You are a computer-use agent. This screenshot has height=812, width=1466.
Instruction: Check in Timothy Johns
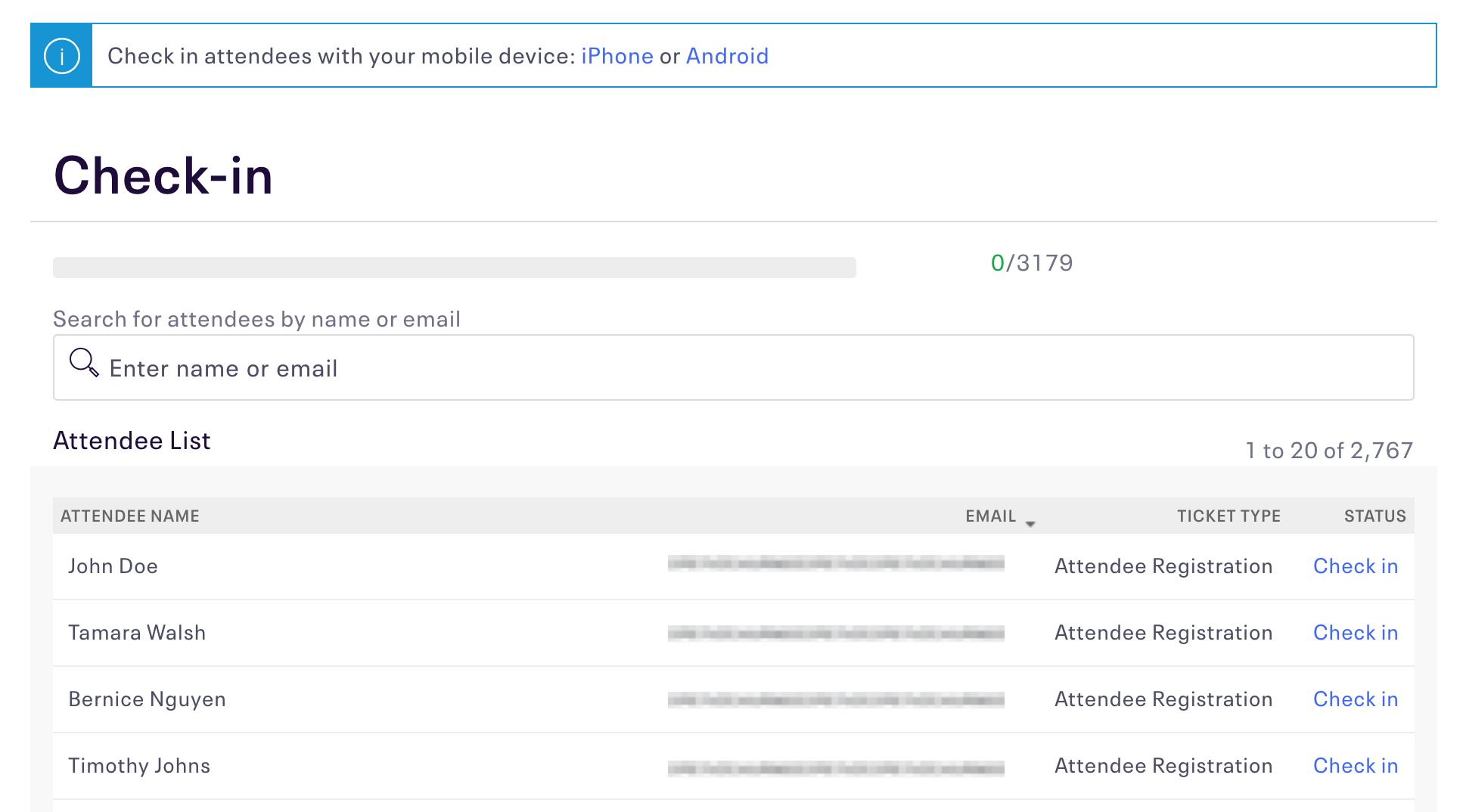point(1355,766)
